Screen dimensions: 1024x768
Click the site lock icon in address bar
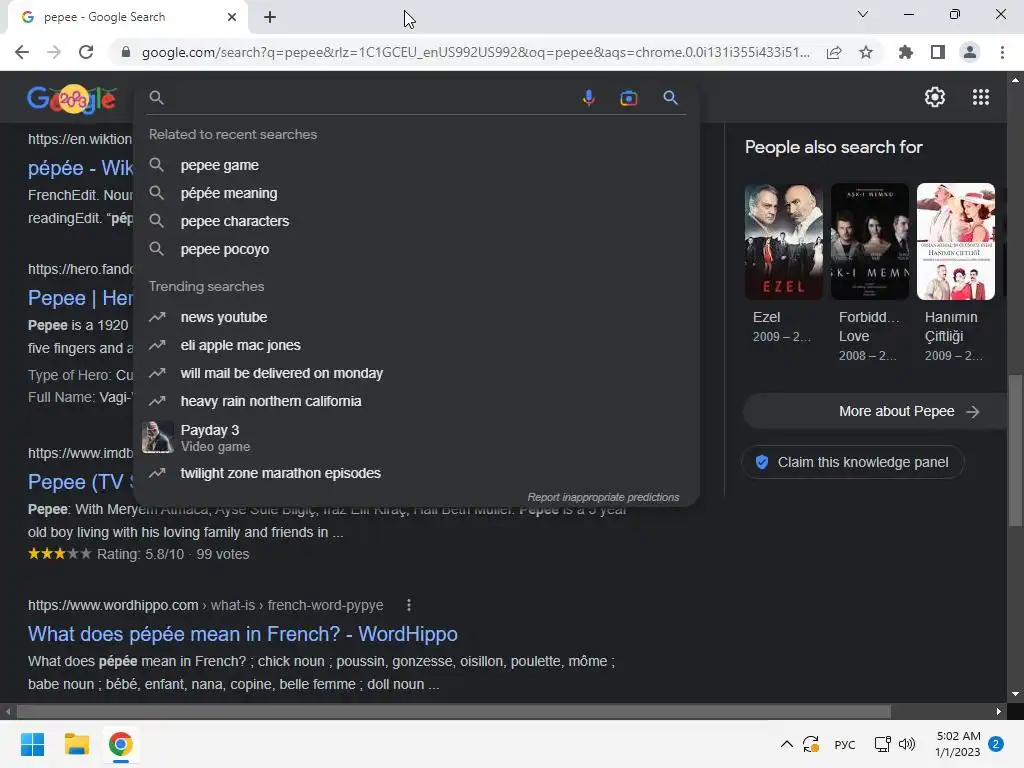[126, 52]
